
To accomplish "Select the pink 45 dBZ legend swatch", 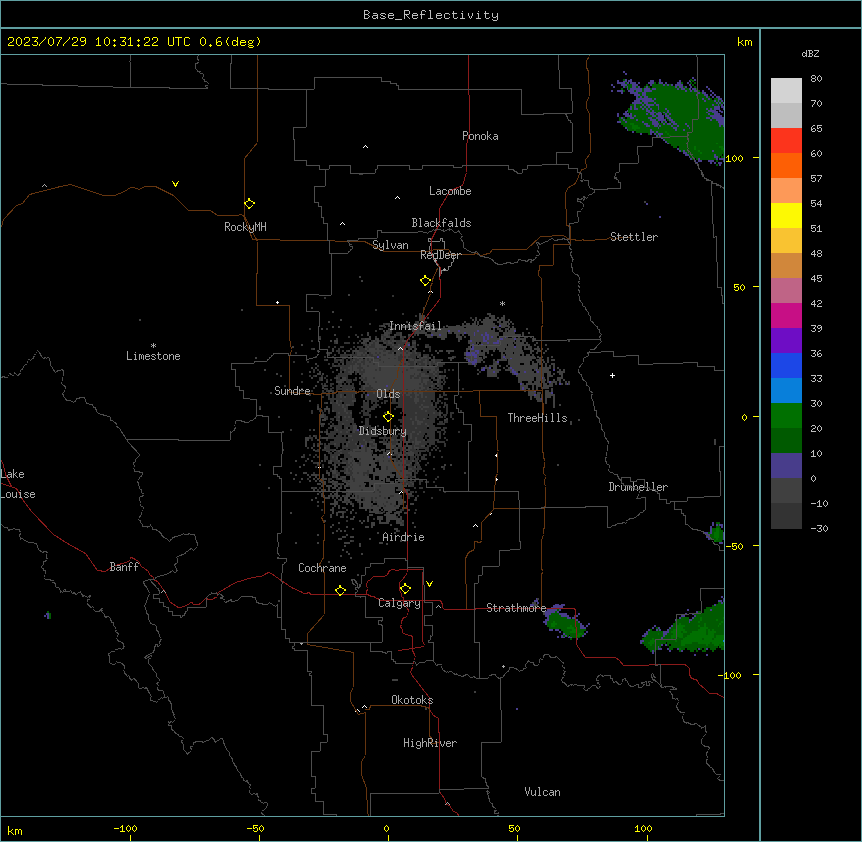I will (786, 290).
